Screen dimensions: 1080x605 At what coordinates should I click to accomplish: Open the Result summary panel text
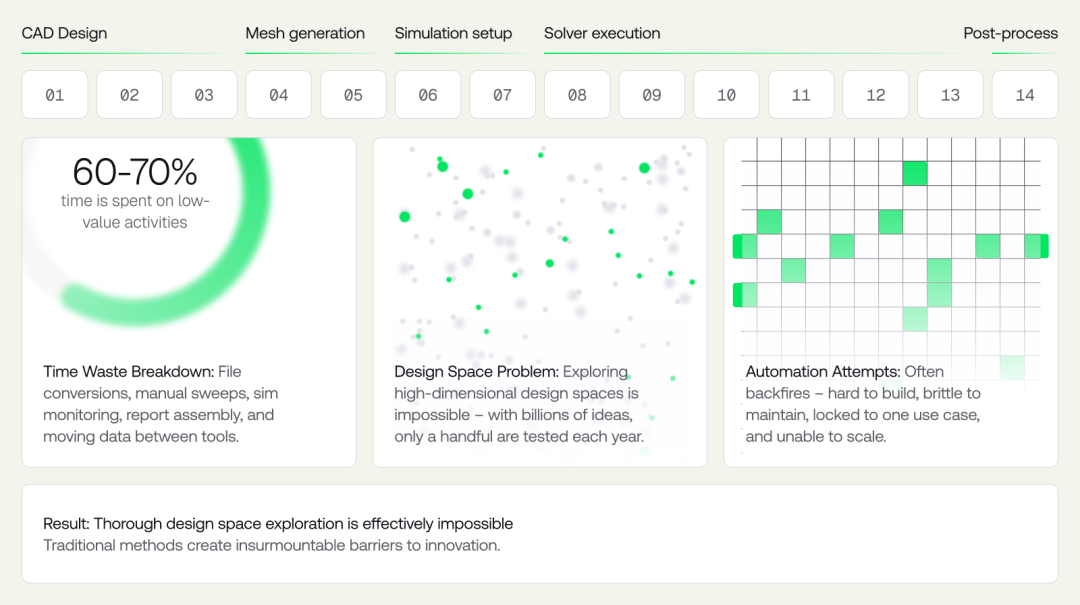tap(278, 534)
